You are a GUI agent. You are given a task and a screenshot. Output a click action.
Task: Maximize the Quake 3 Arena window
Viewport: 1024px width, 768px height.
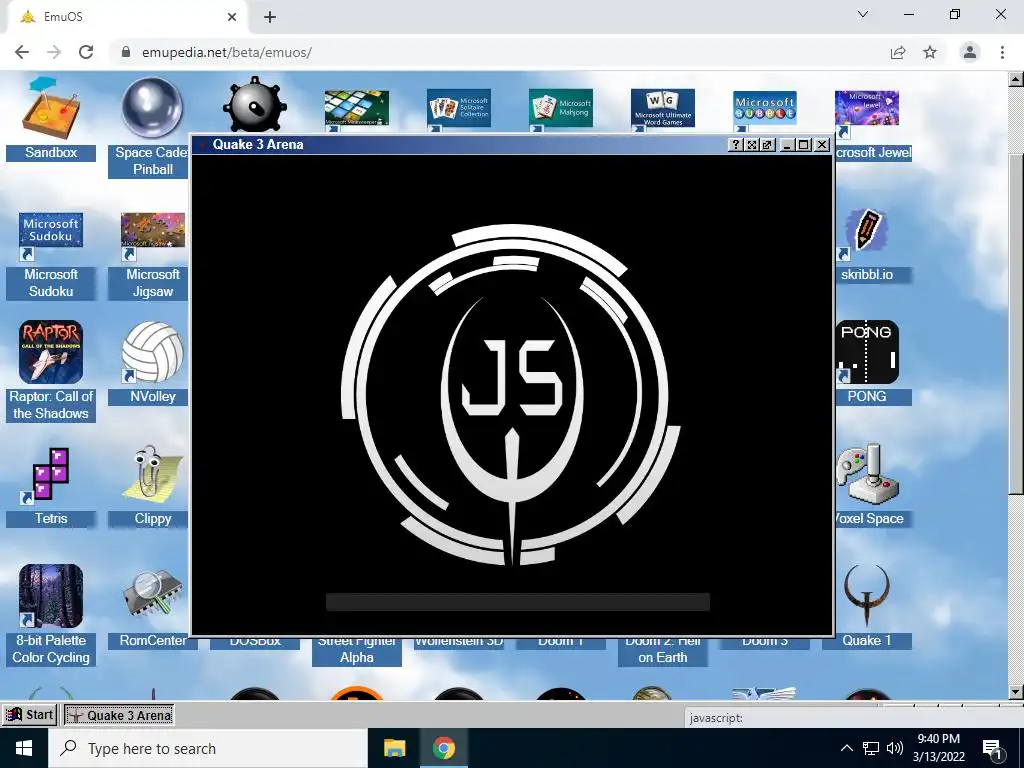[804, 145]
